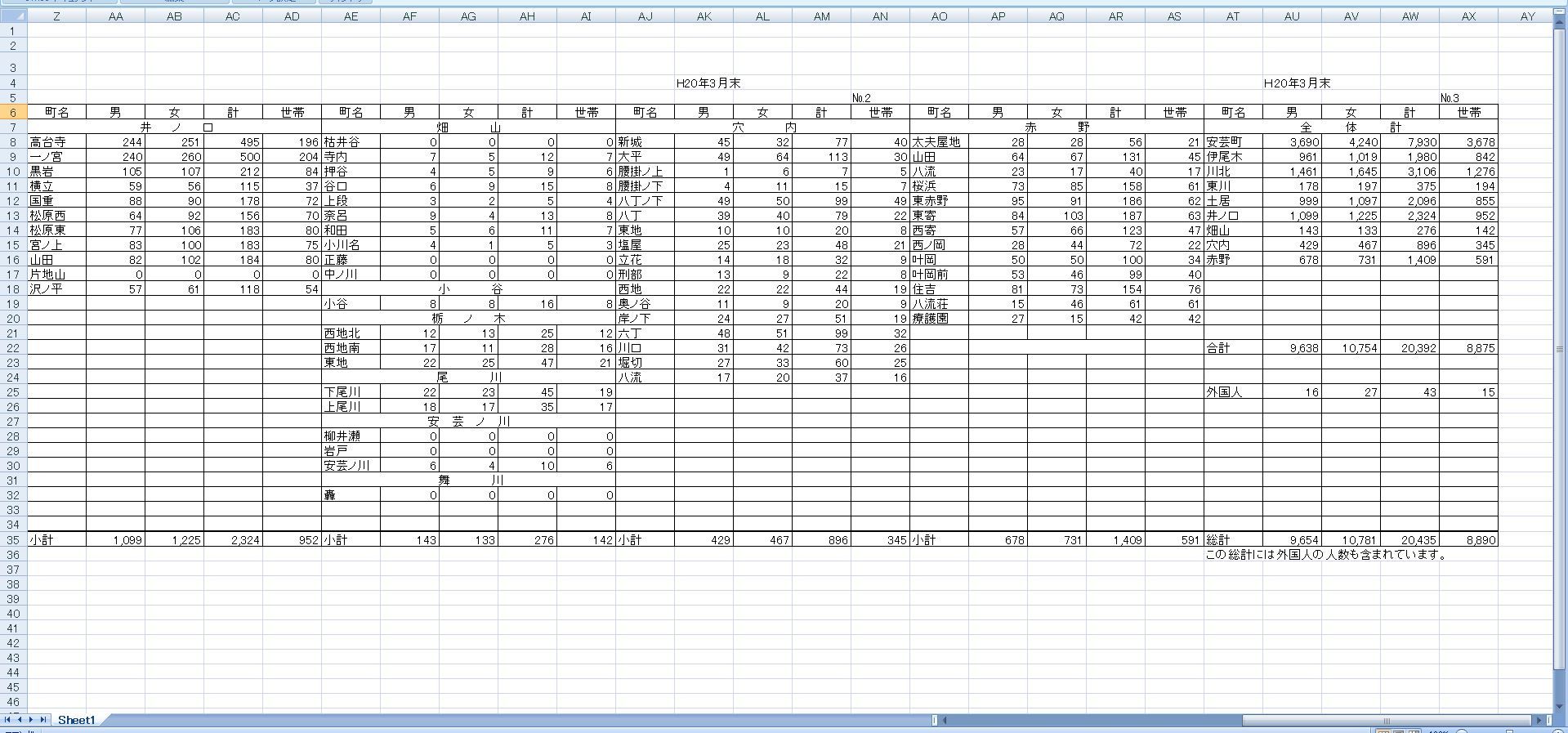This screenshot has height=733, width=1568.
Task: Click the H20年3月末 cell in column AU
Action: click(1297, 83)
